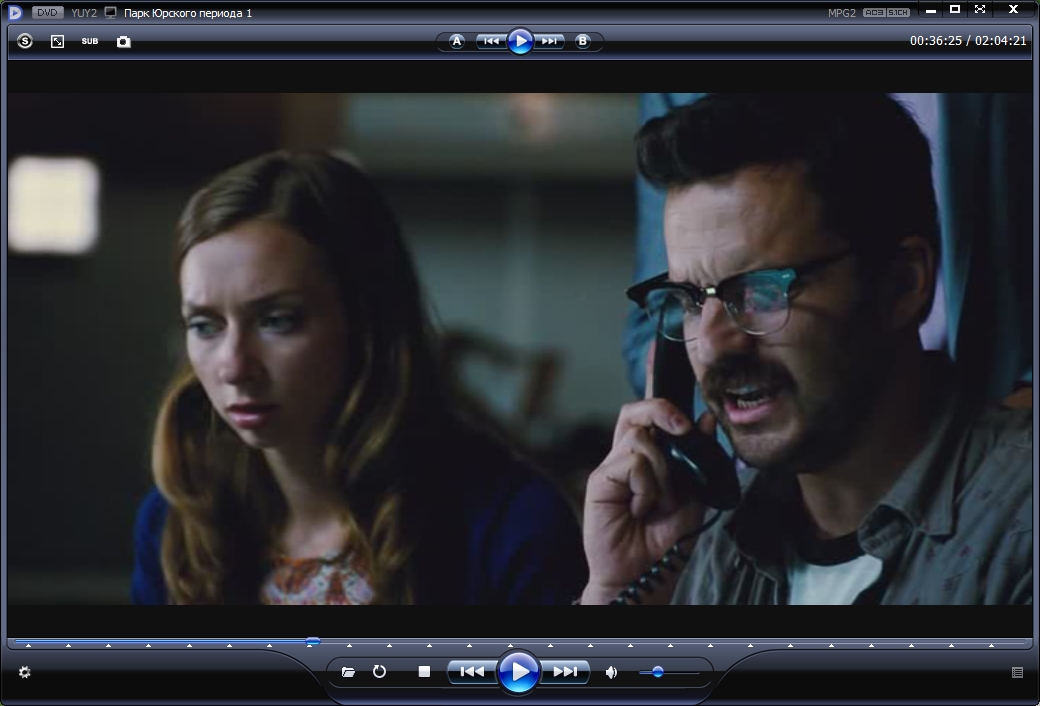
Task: Click the MPG2 codec label
Action: [x=842, y=13]
